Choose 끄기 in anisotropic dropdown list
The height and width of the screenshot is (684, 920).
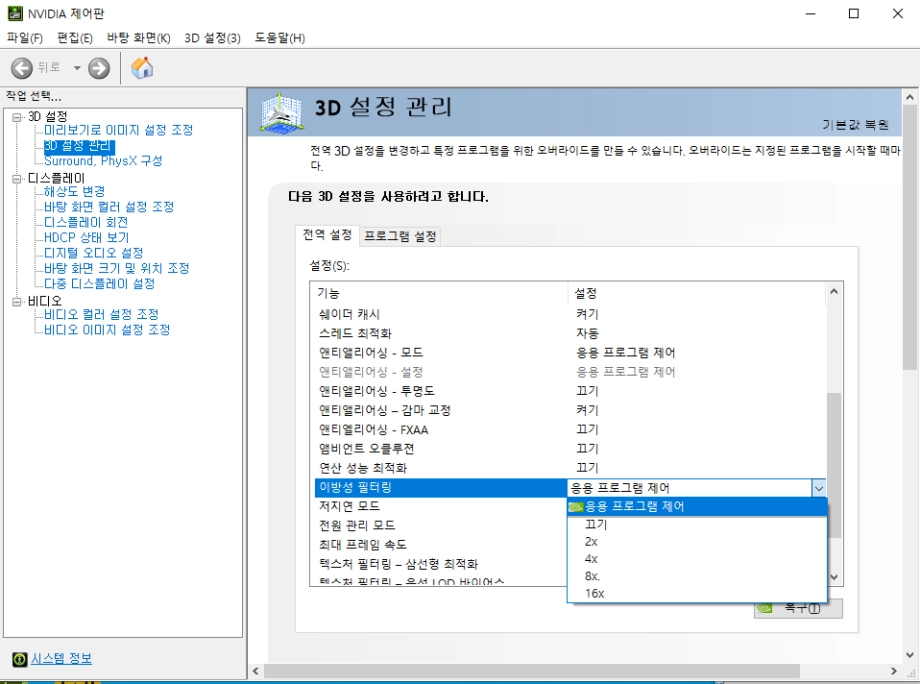coord(697,524)
